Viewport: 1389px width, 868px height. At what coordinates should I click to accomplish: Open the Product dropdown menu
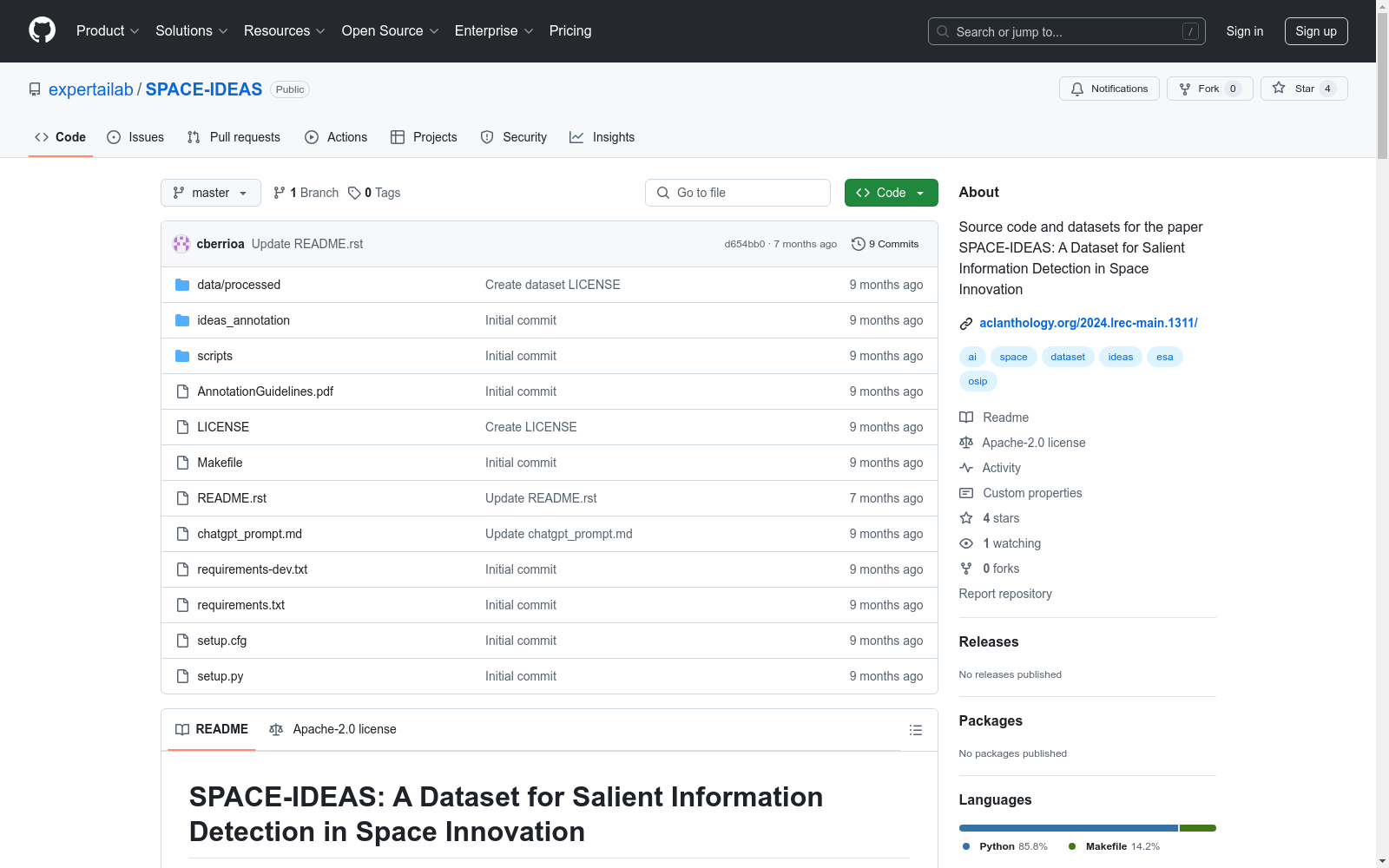108,31
